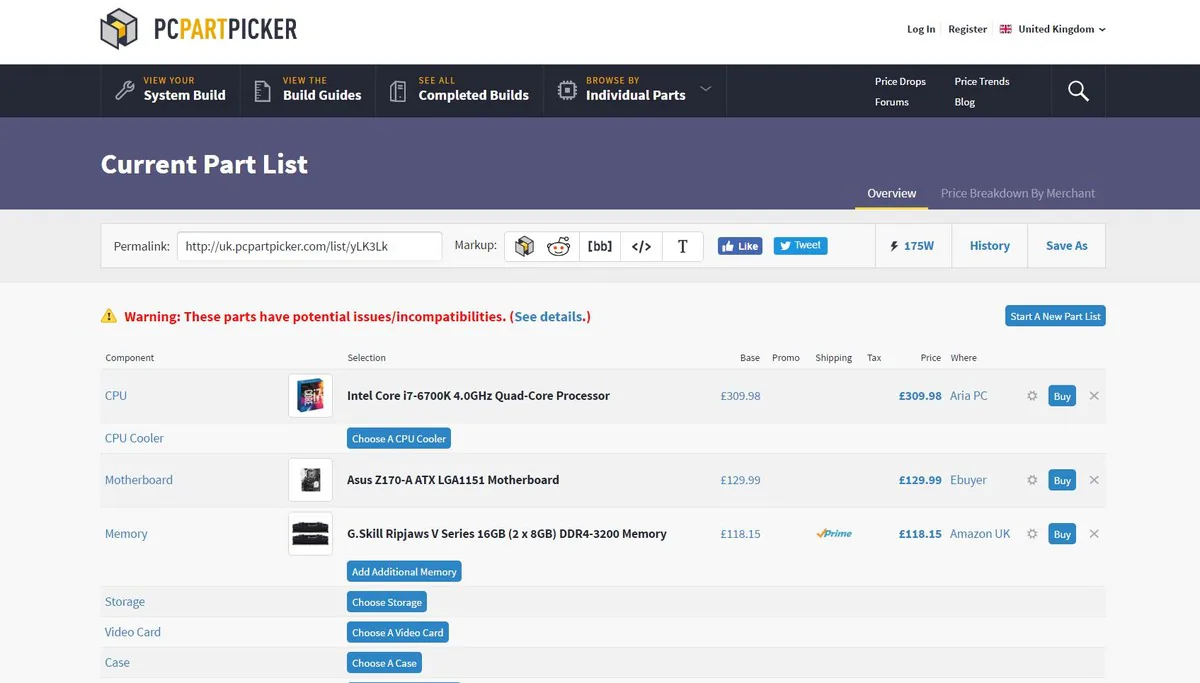Choose BBCode markup format
Viewport: 1200px width, 683px height.
point(600,246)
